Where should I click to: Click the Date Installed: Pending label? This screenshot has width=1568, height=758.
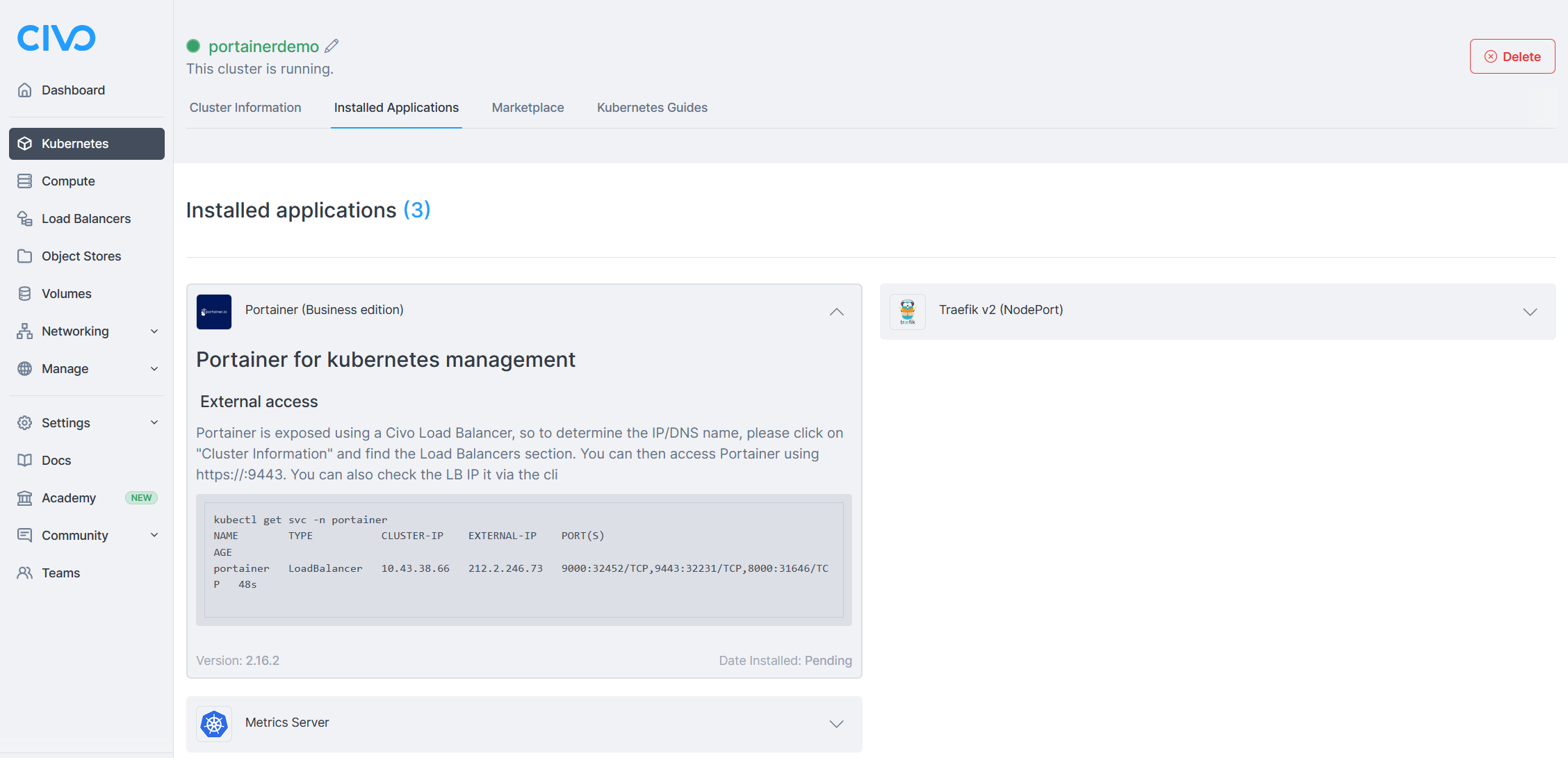[785, 661]
